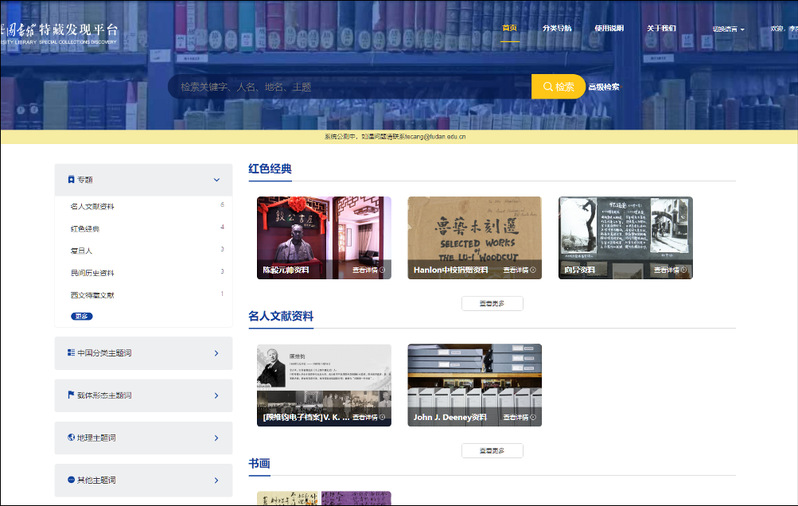
Task: Click the 高级检索 link
Action: coord(604,87)
